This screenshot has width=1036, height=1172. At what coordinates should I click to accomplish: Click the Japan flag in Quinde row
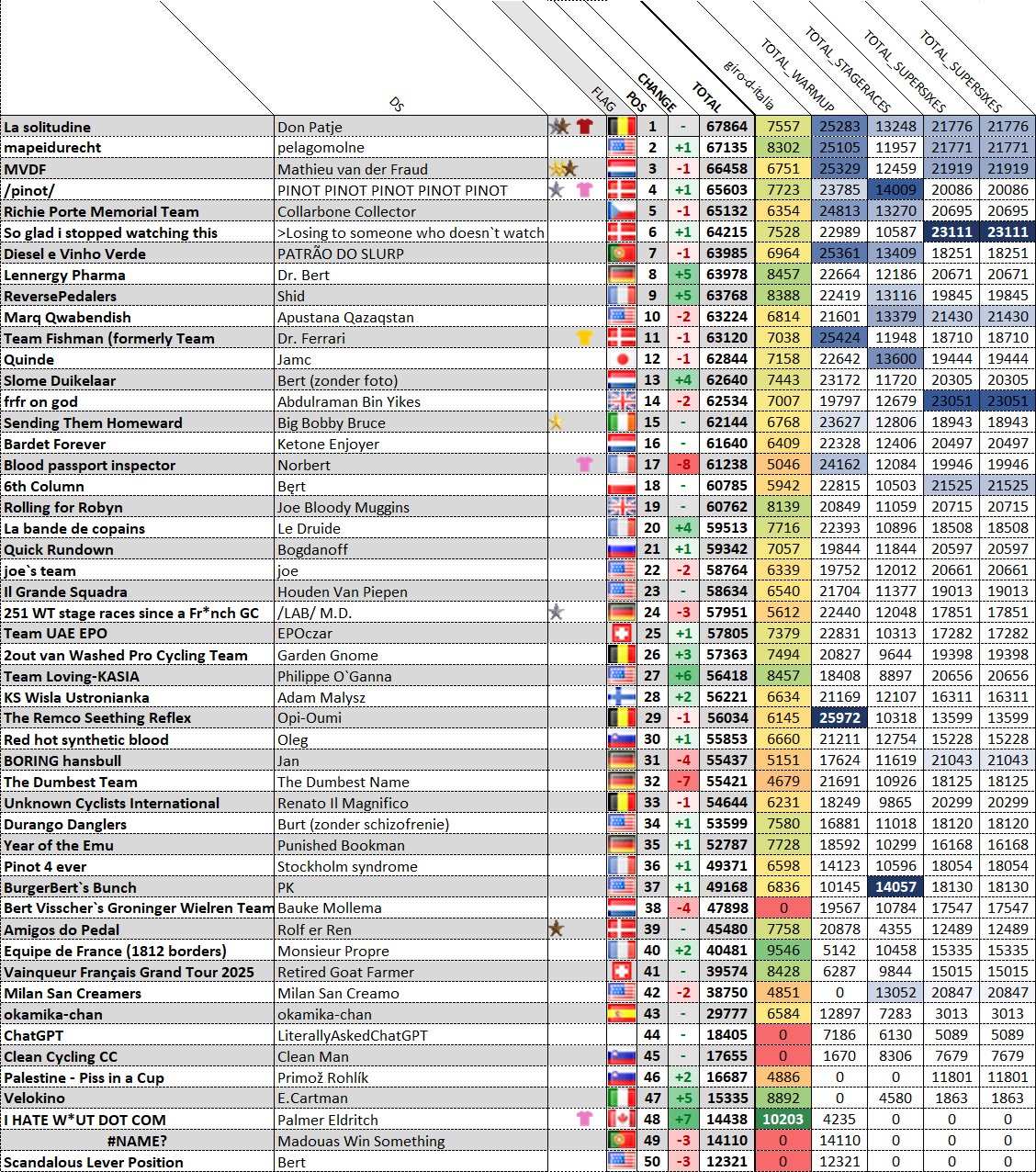click(622, 359)
